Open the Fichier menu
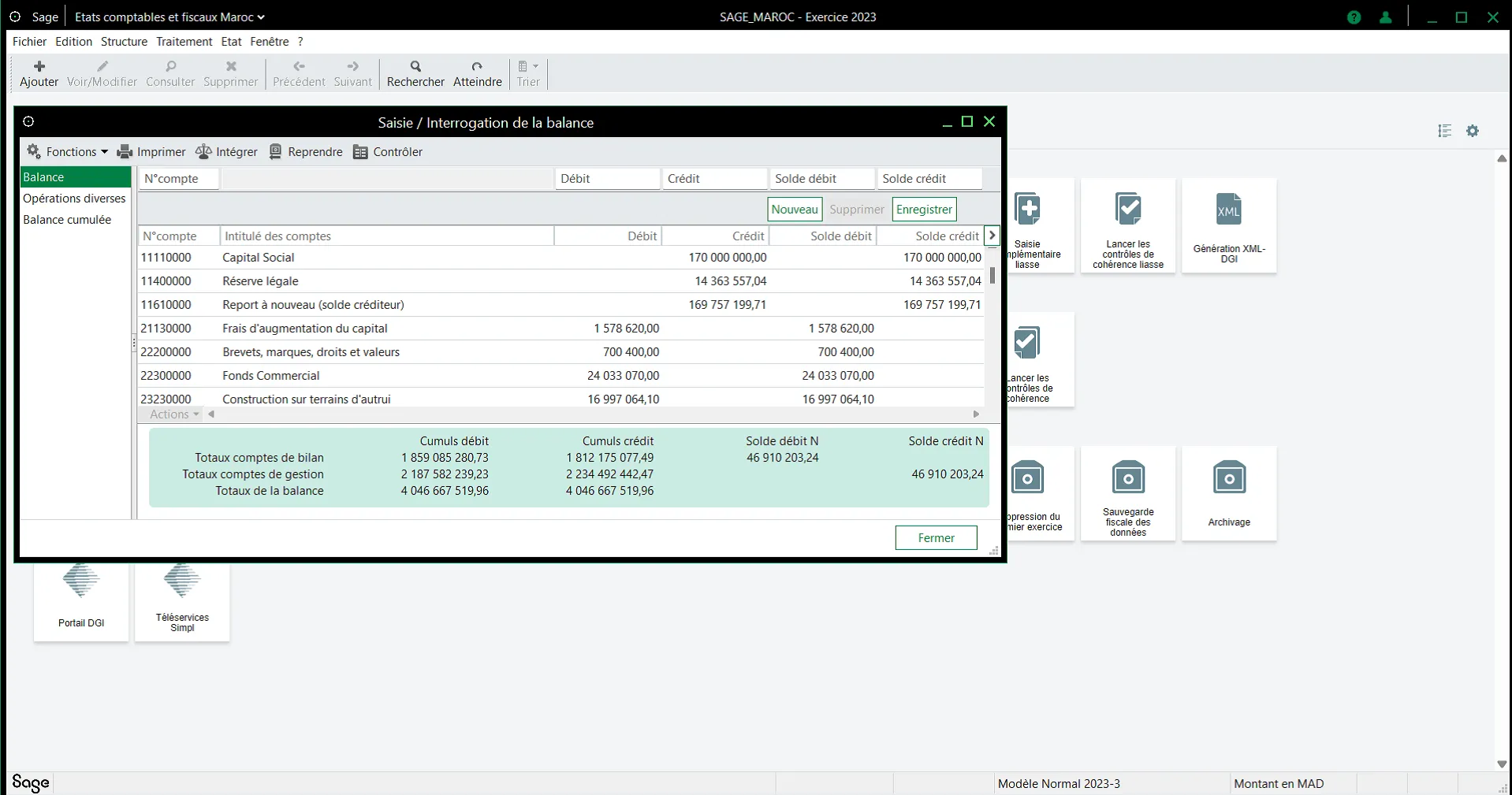The image size is (1512, 795). coord(29,42)
